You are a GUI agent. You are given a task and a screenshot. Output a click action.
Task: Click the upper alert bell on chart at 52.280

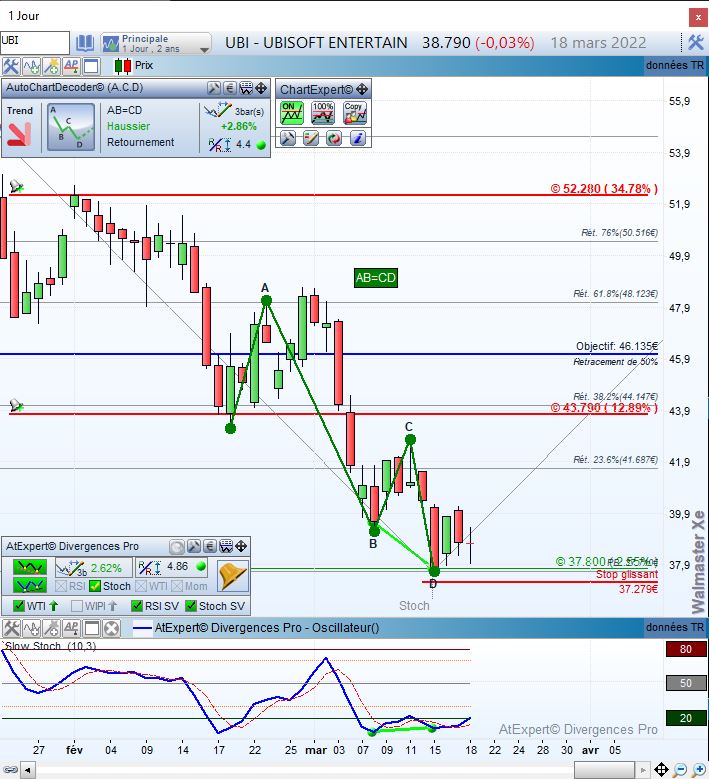pos(16,186)
